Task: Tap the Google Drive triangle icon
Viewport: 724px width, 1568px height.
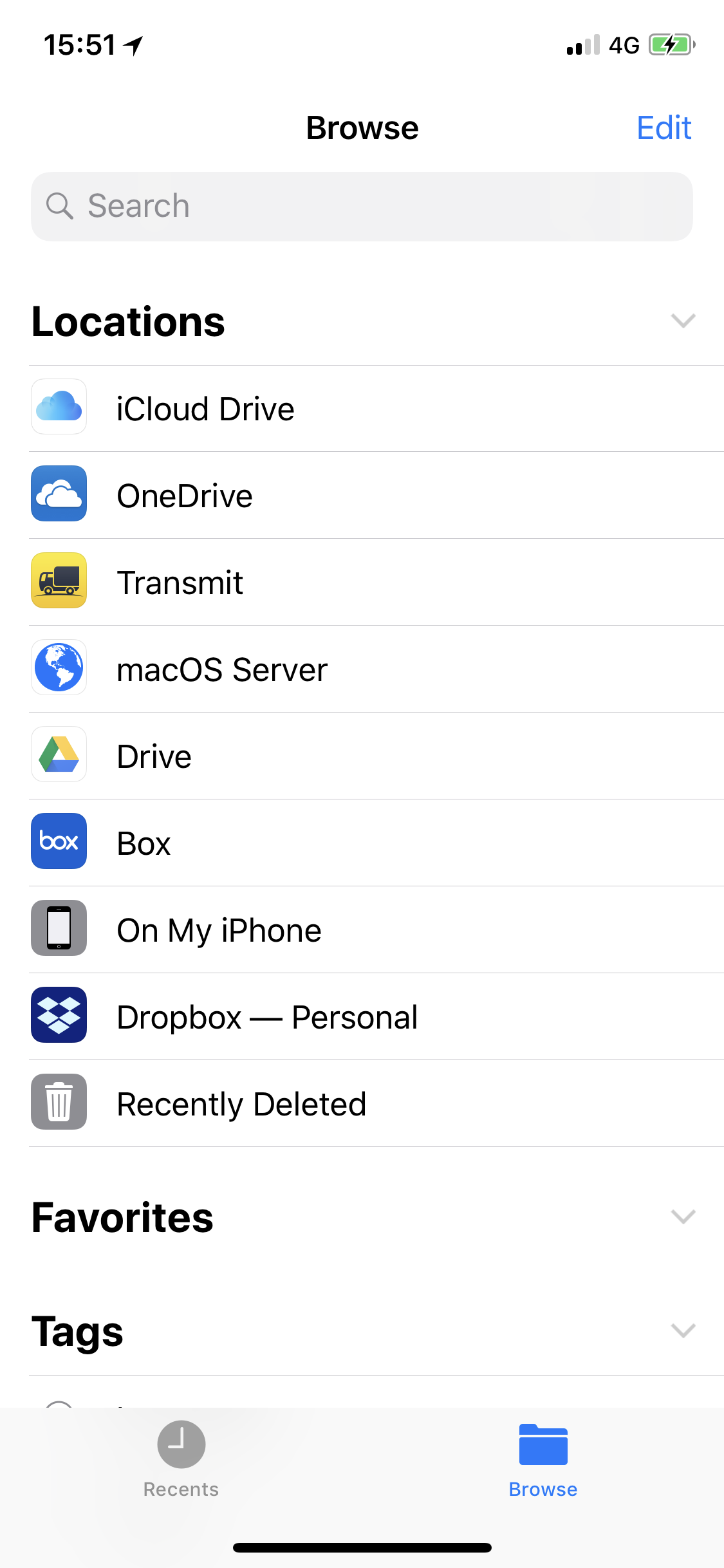Action: click(59, 754)
